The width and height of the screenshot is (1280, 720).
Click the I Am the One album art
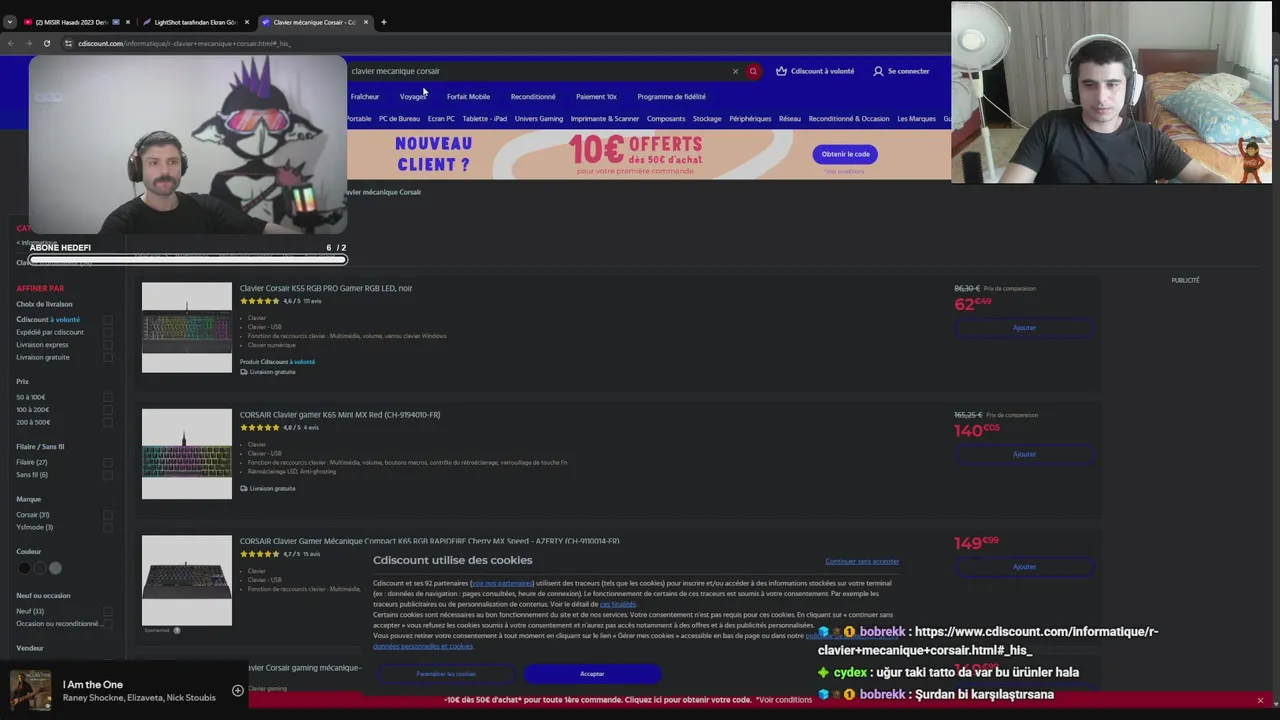[x=30, y=690]
